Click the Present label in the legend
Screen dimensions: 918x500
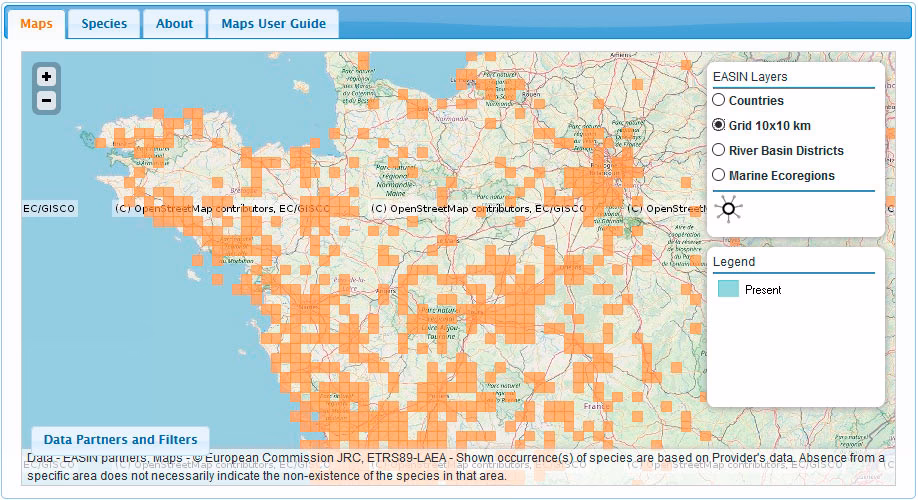click(x=763, y=290)
